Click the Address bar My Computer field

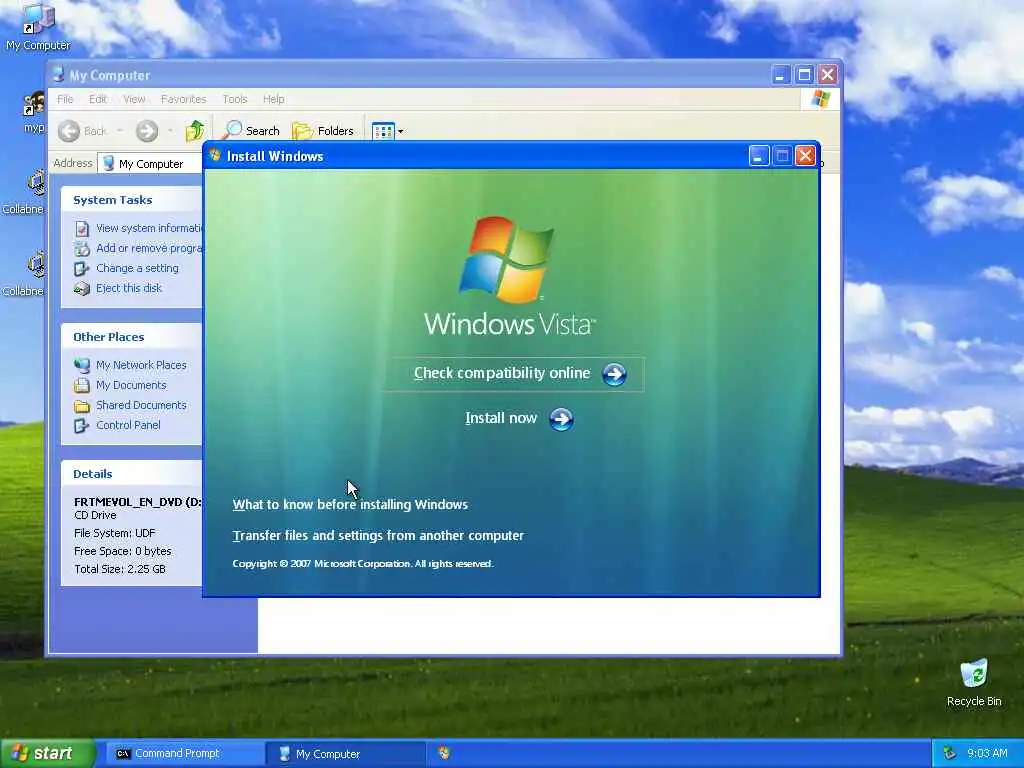coord(150,163)
